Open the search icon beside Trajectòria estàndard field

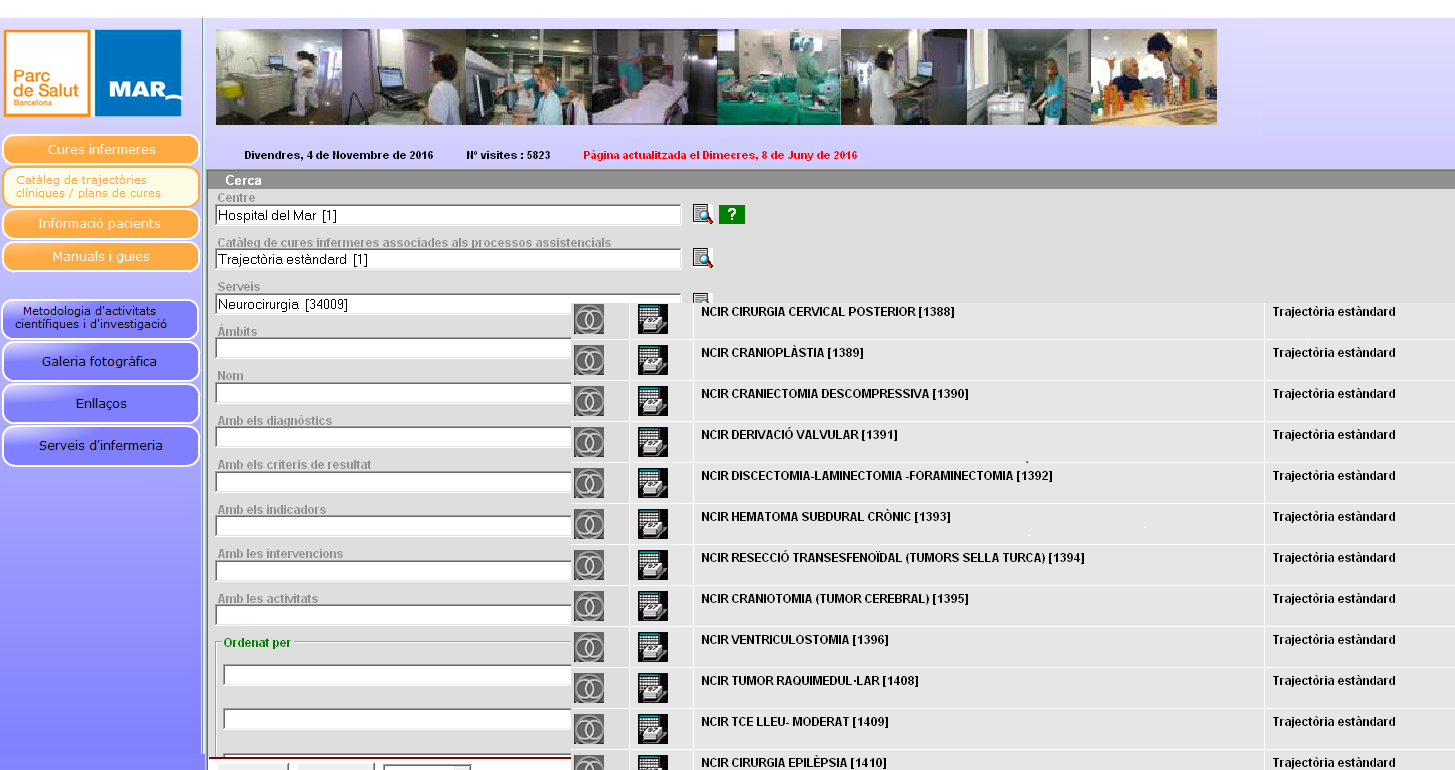(x=703, y=258)
